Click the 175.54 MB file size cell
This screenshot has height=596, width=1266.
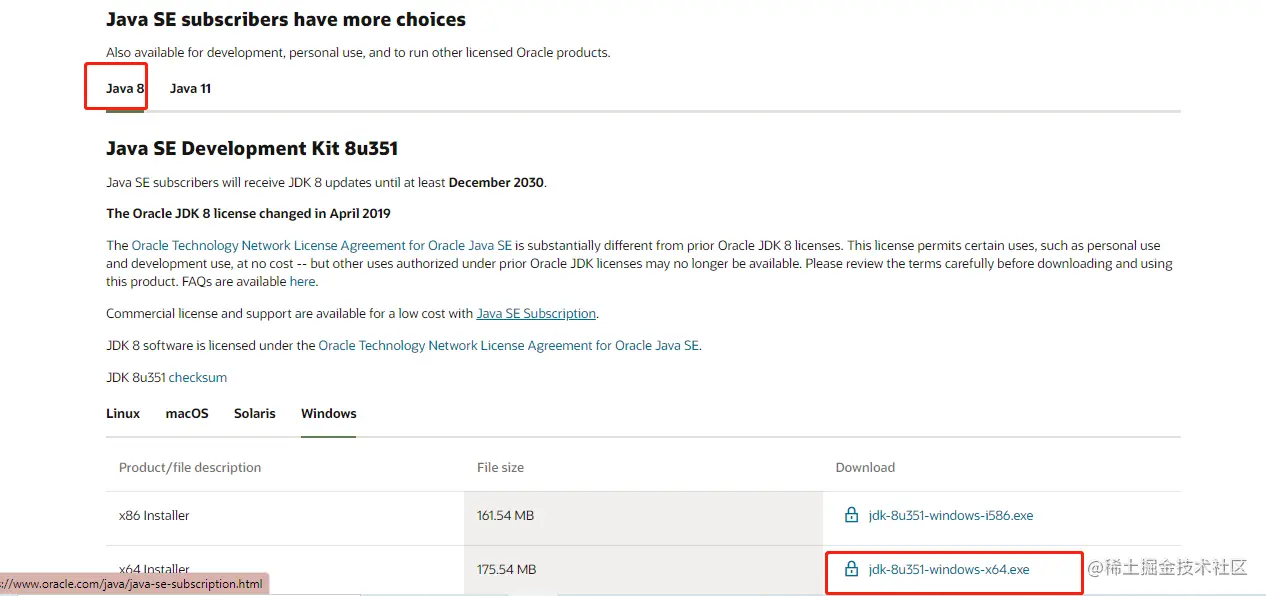[506, 570]
